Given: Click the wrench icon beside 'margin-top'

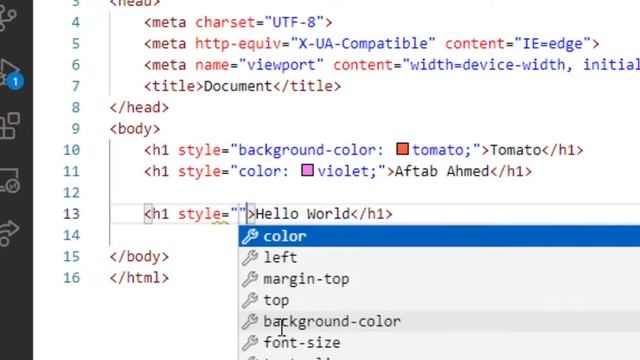Looking at the screenshot, I should (x=250, y=279).
